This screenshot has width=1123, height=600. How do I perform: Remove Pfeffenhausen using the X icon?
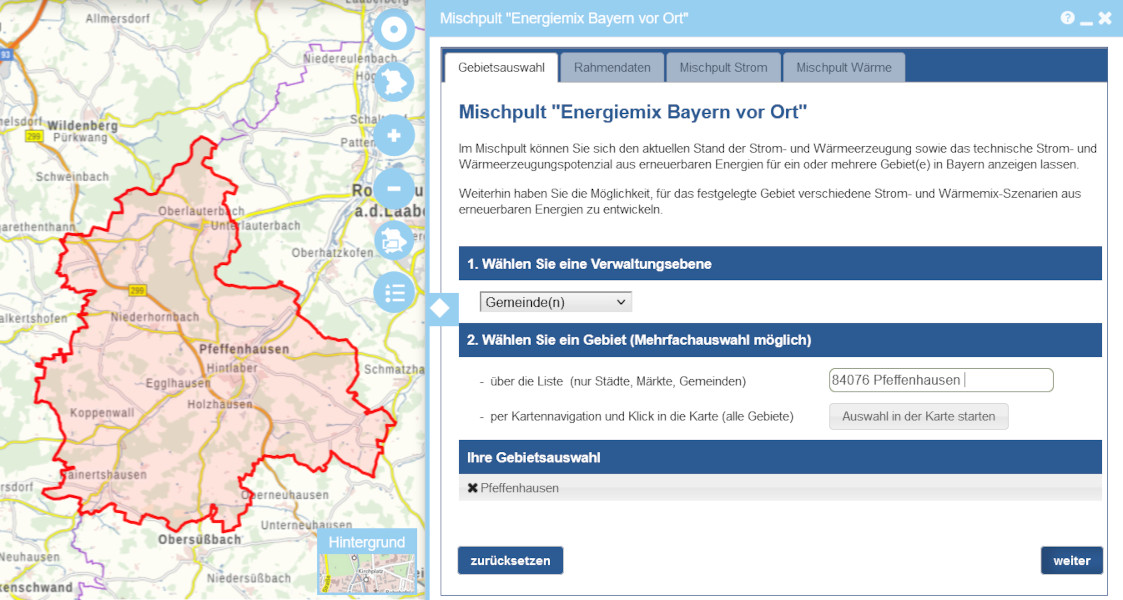pyautogui.click(x=472, y=488)
